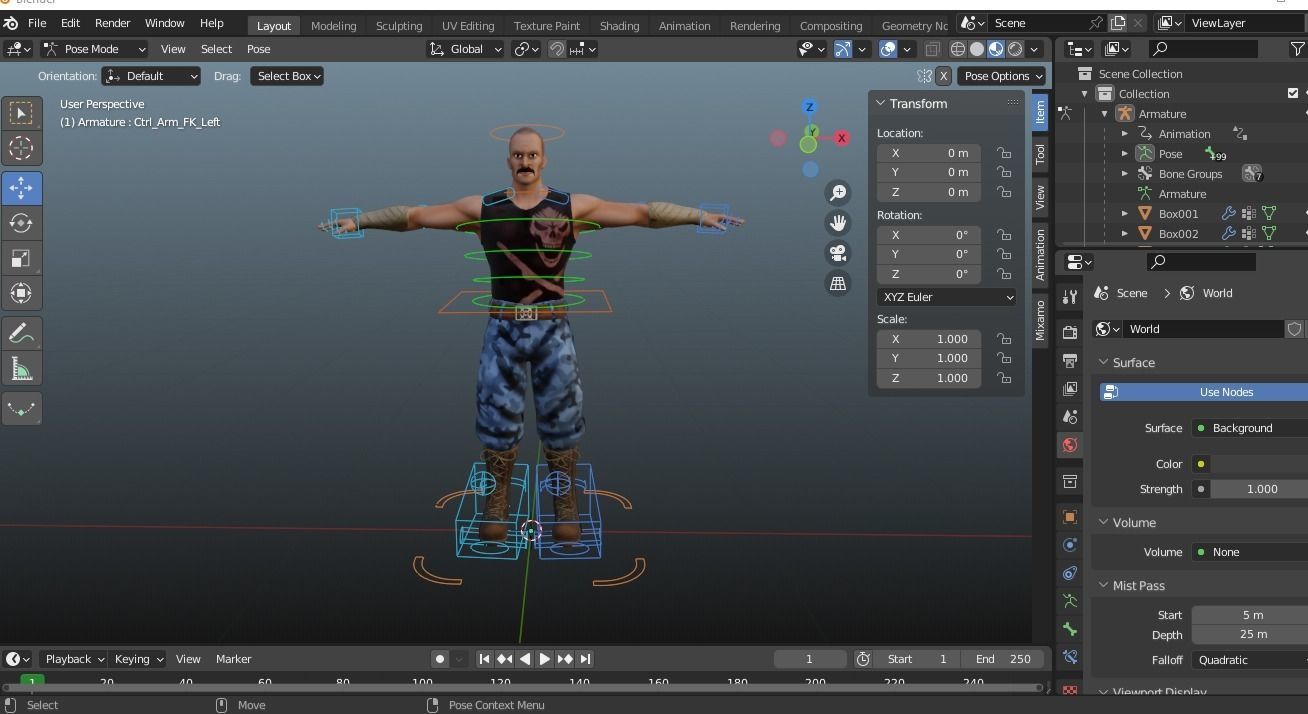The image size is (1308, 714).
Task: Select the Measure tool
Action: (21, 368)
